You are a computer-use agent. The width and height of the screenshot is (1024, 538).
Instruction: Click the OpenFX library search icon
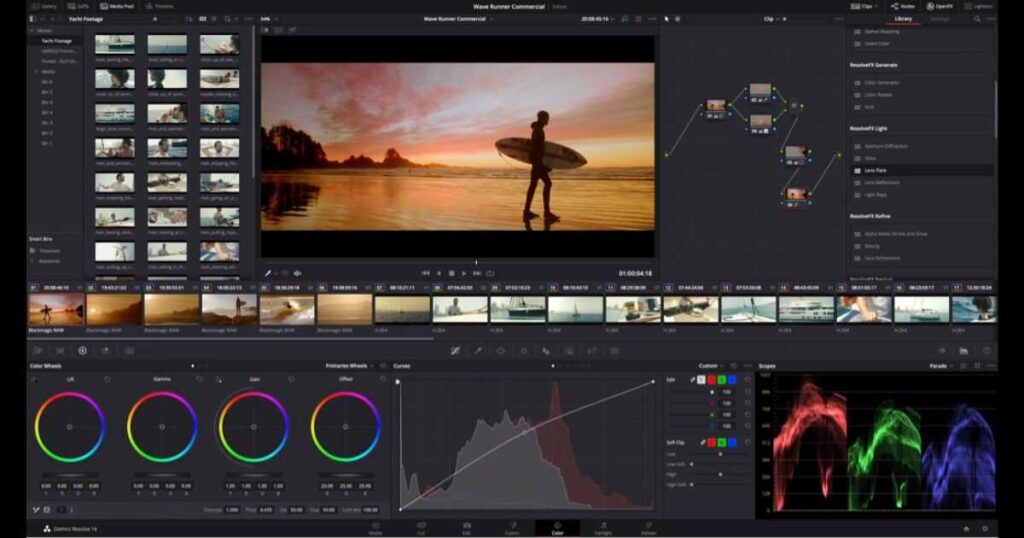[978, 19]
